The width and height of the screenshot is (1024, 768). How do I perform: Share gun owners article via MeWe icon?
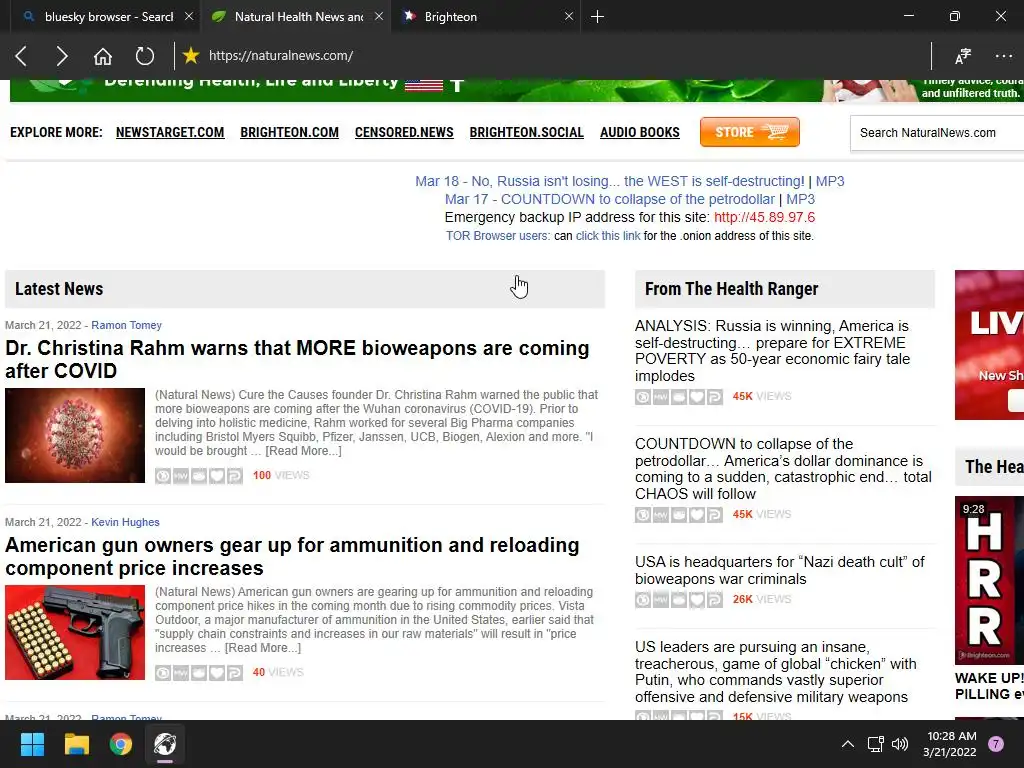tap(181, 673)
